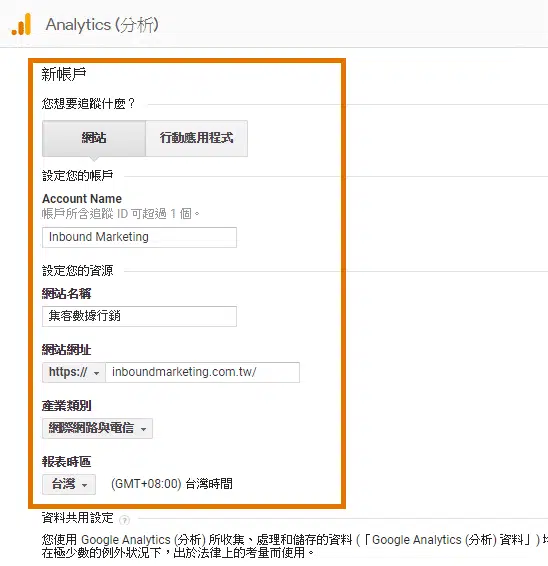Open the 台灣 country time zone dropdown
This screenshot has width=548, height=566.
(x=69, y=484)
